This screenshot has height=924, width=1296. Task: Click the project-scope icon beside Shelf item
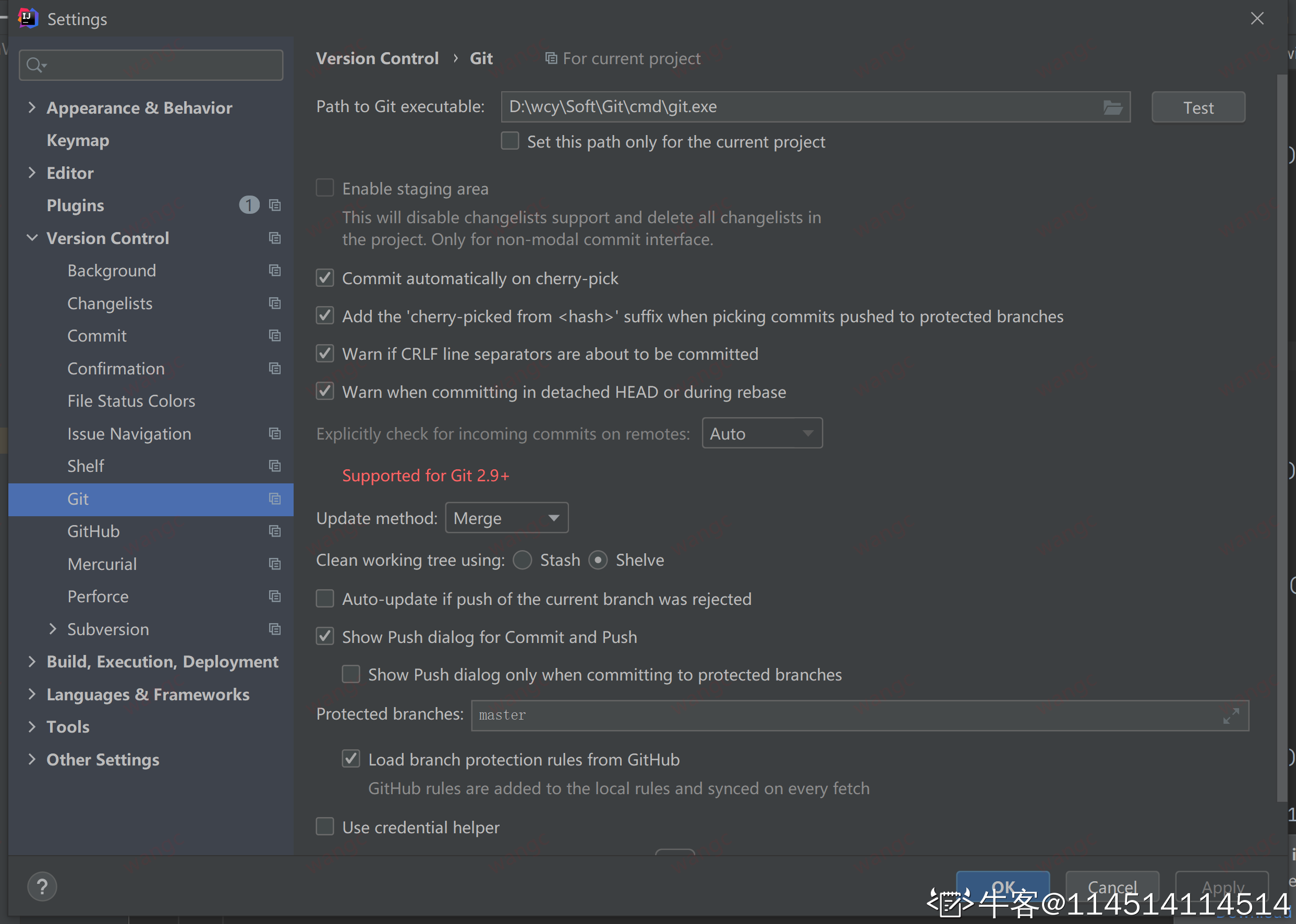275,466
